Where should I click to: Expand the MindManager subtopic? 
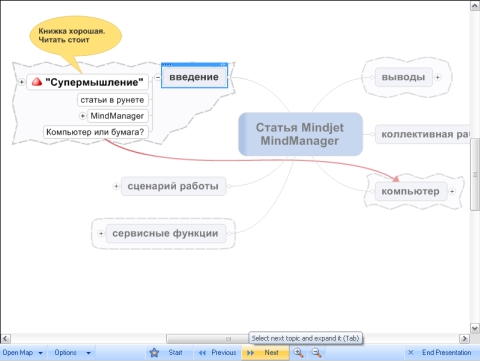click(82, 116)
